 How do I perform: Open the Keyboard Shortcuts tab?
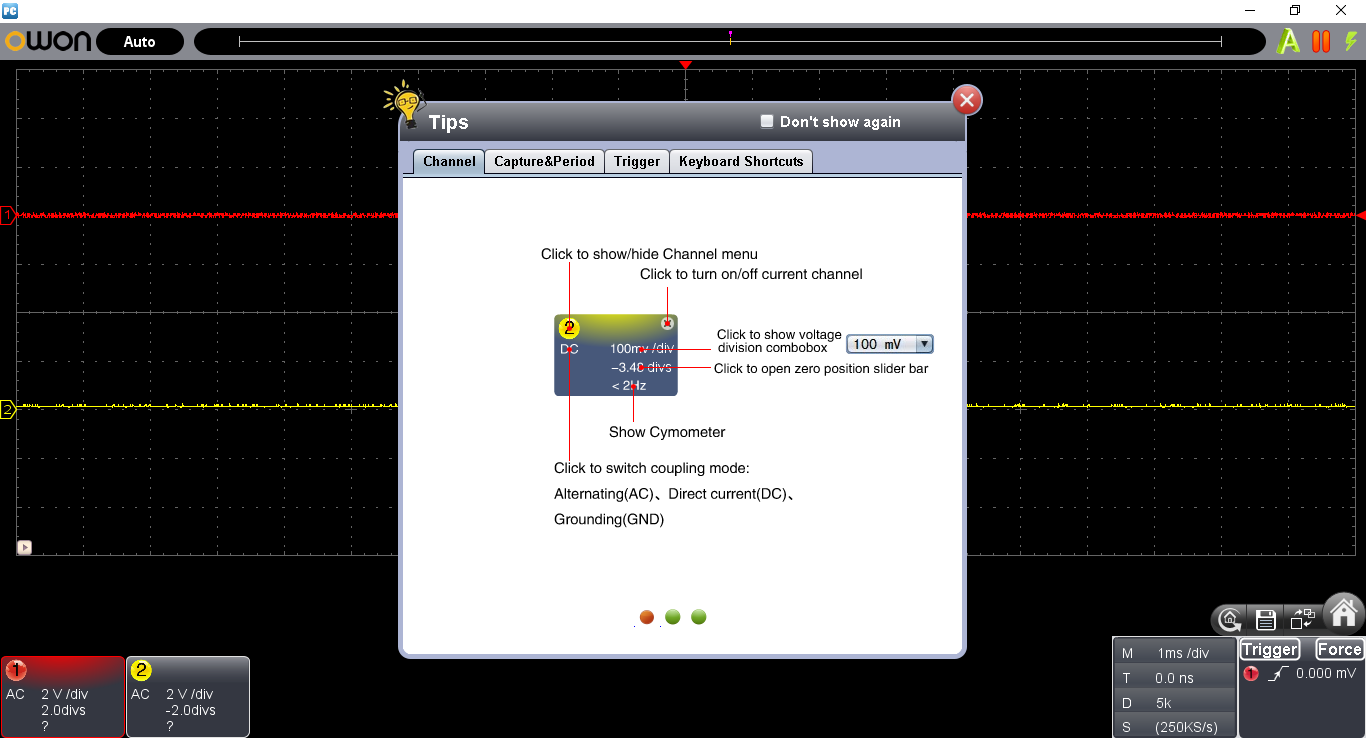(x=741, y=161)
